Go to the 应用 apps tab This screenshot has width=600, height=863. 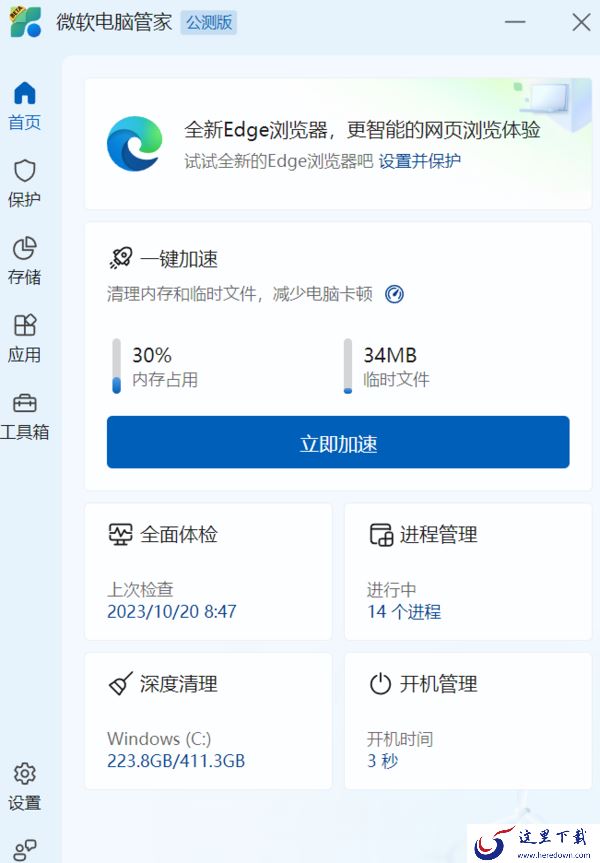point(24,338)
